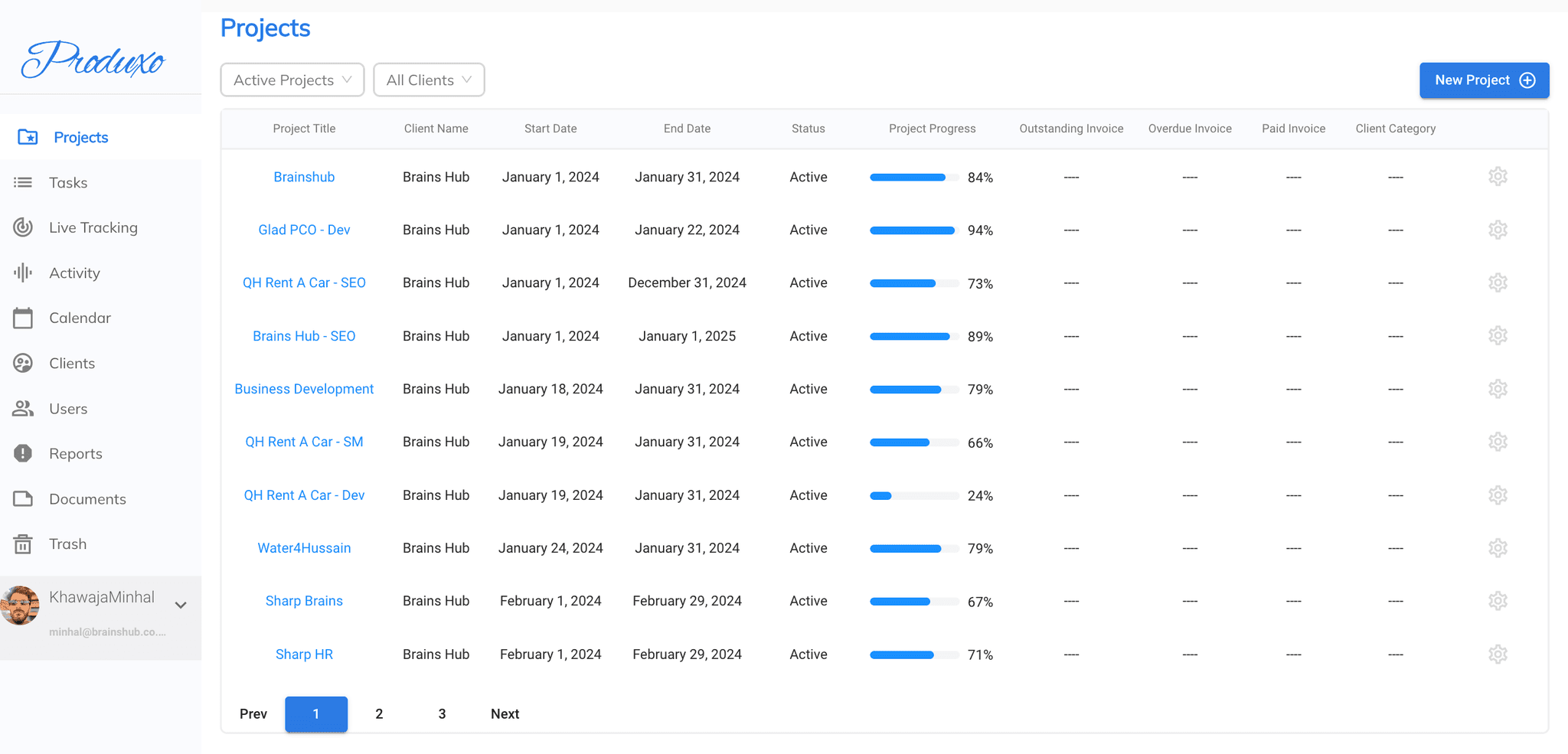Click Next to view more projects
Image resolution: width=1568 pixels, height=754 pixels.
pos(505,713)
